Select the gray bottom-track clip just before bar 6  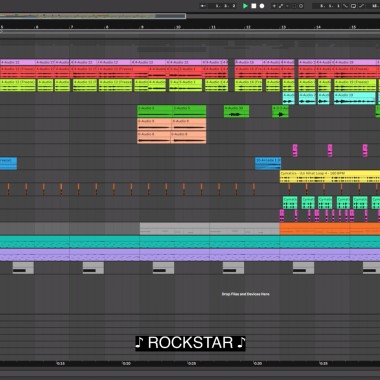[x=23, y=268]
